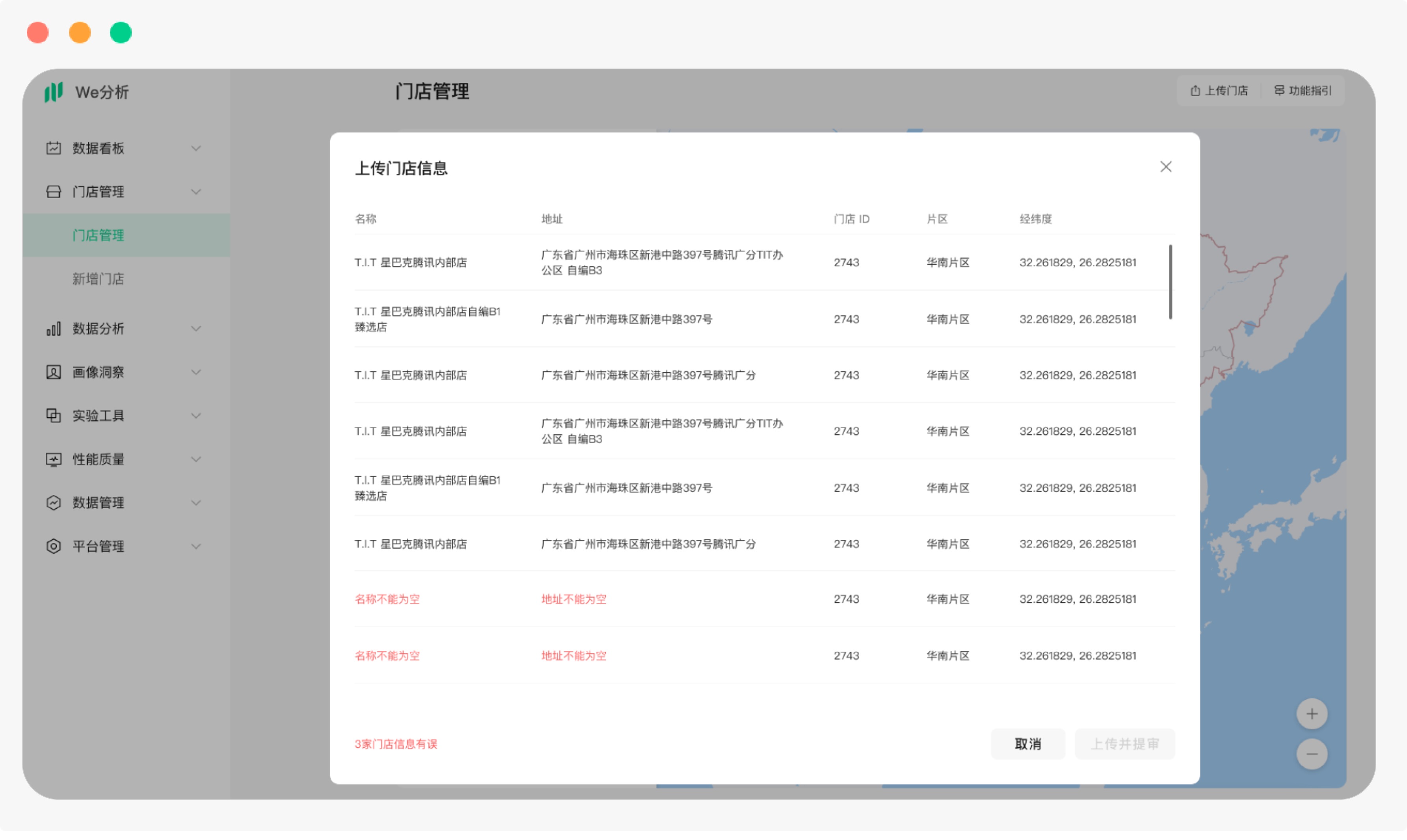The image size is (1407, 840).
Task: Expand the 画像洞察 menu chevron
Action: [196, 372]
